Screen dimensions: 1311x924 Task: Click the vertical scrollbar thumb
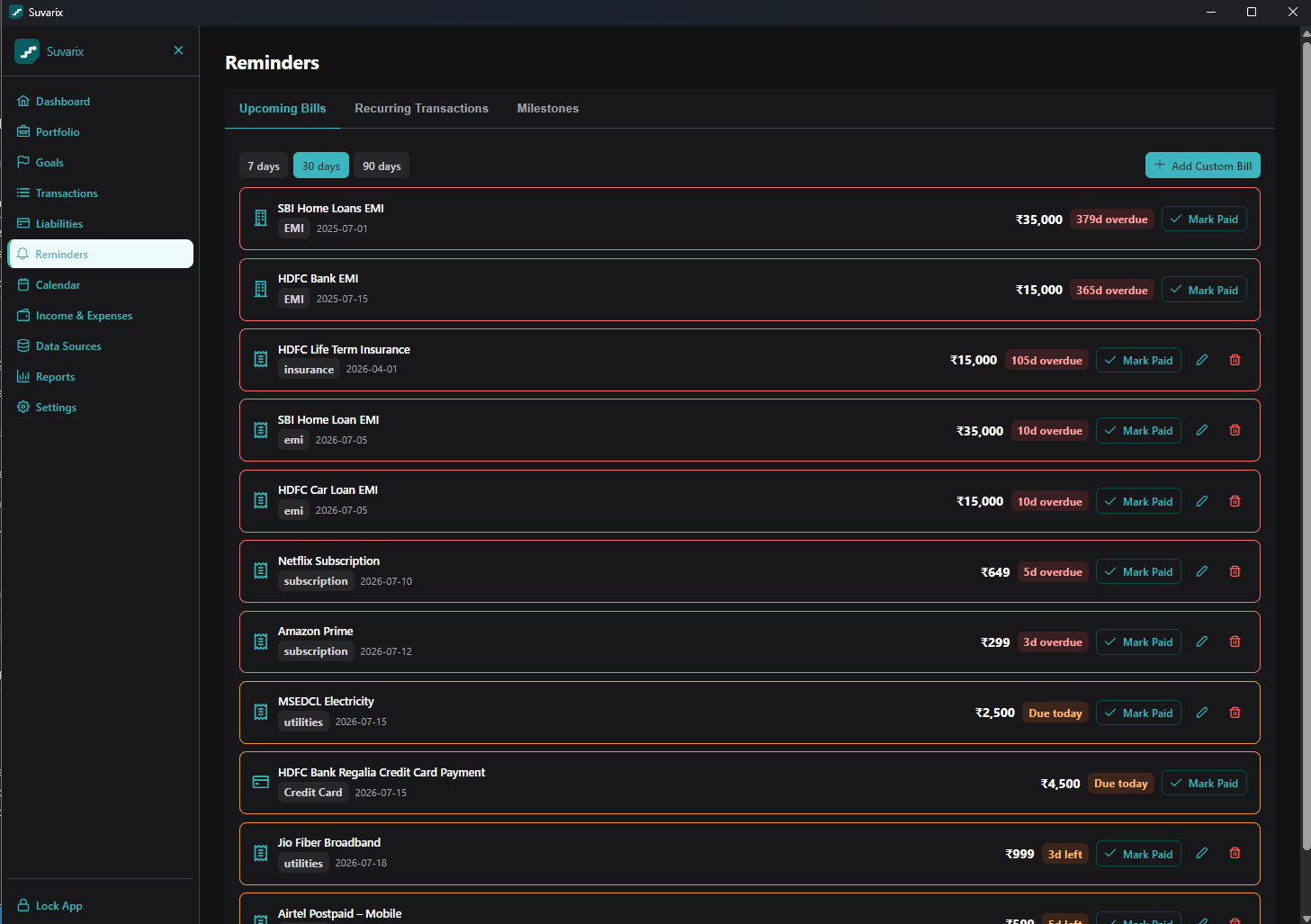coord(1307,445)
